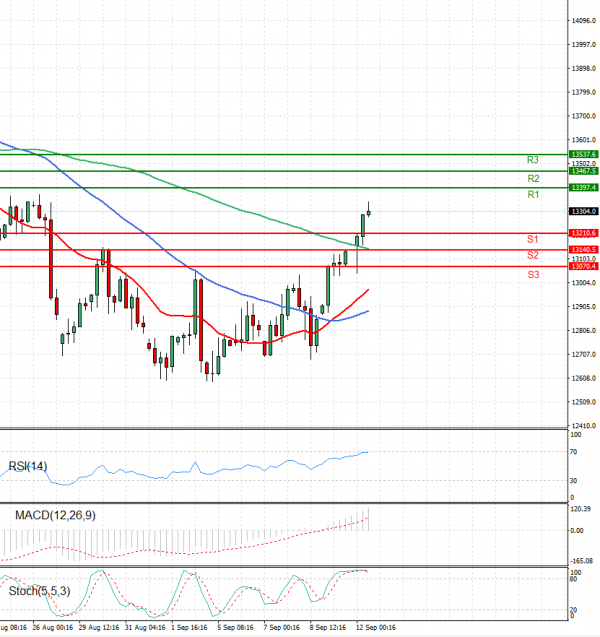Click the red 13210.6 price tag
Image resolution: width=600 pixels, height=637 pixels.
[583, 233]
